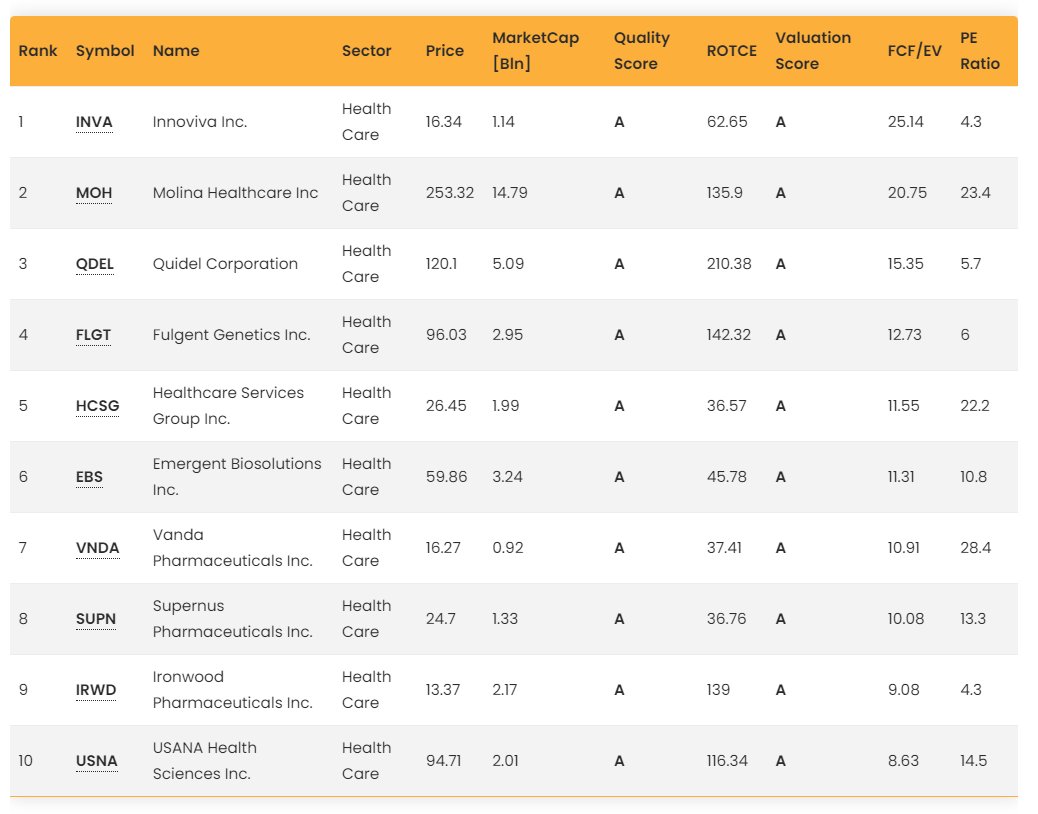This screenshot has height=814, width=1038.
Task: Click the PE Ratio column header
Action: [979, 51]
